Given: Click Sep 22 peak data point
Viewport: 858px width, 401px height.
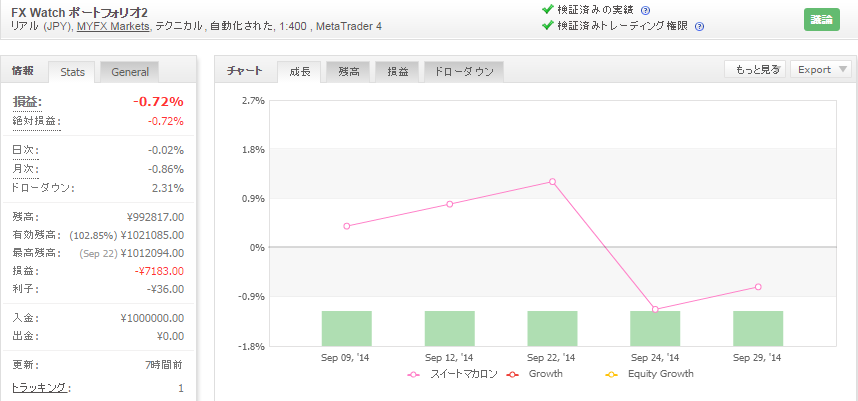Looking at the screenshot, I should (552, 182).
